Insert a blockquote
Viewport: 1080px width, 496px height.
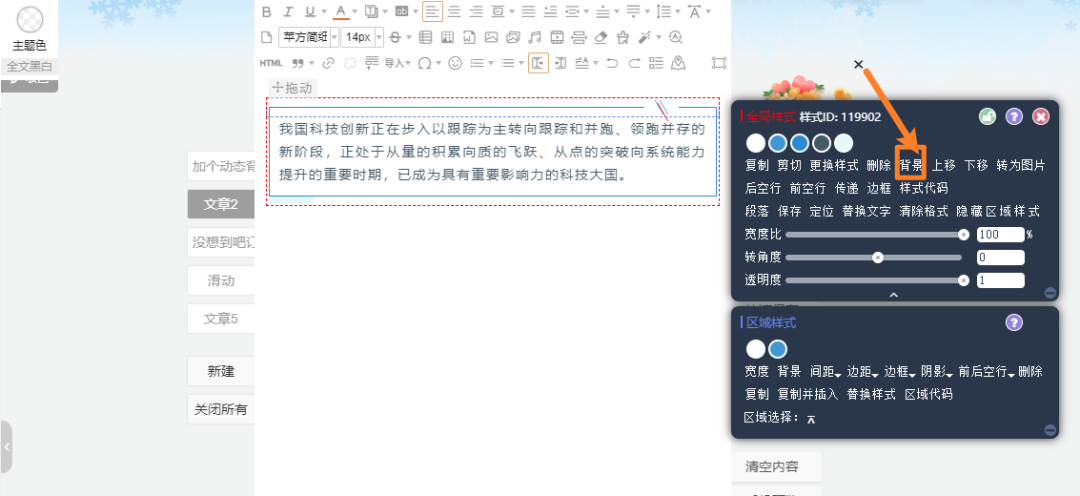298,63
